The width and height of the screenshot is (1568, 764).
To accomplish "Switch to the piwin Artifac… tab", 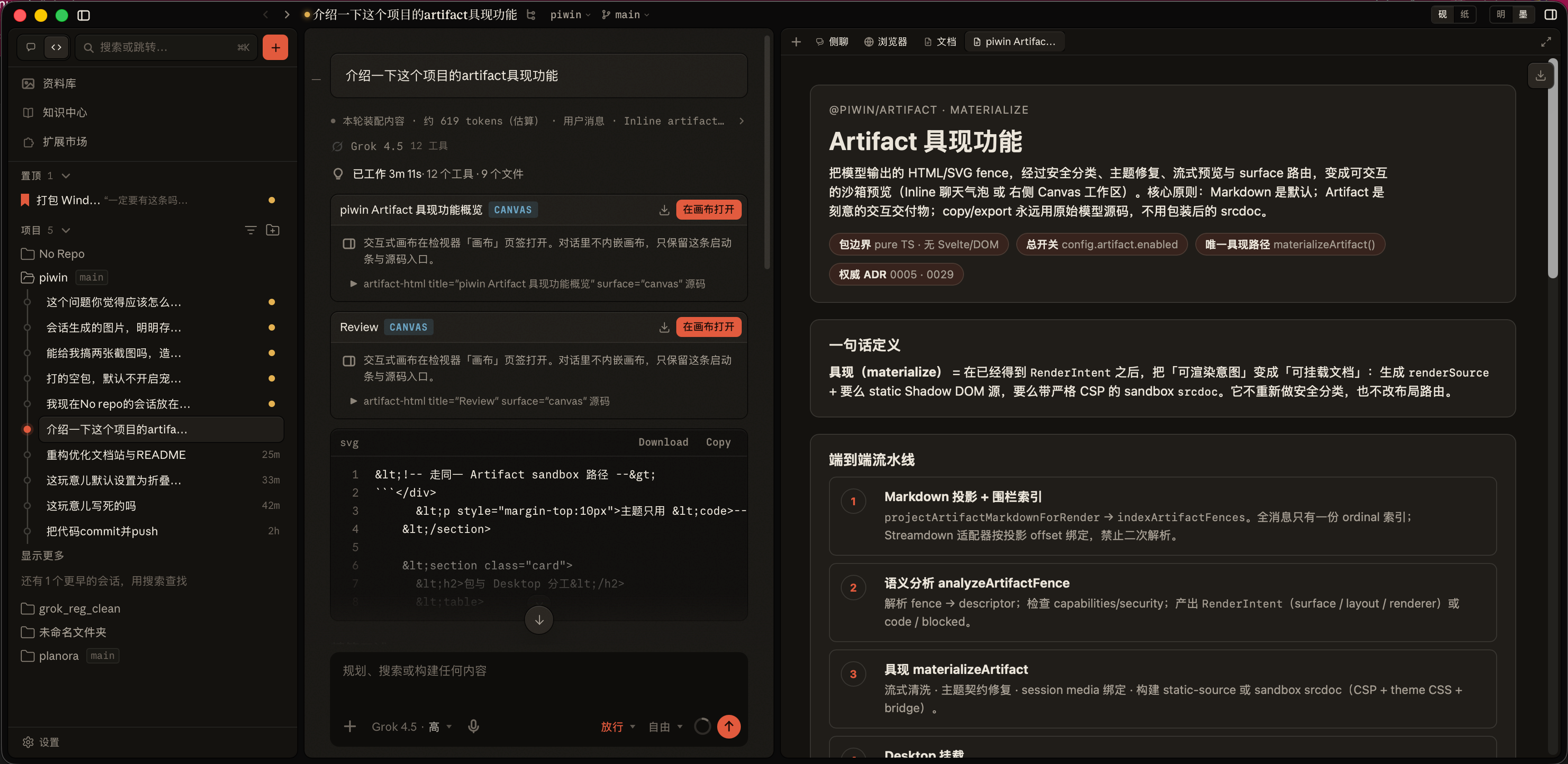I will pos(1015,42).
